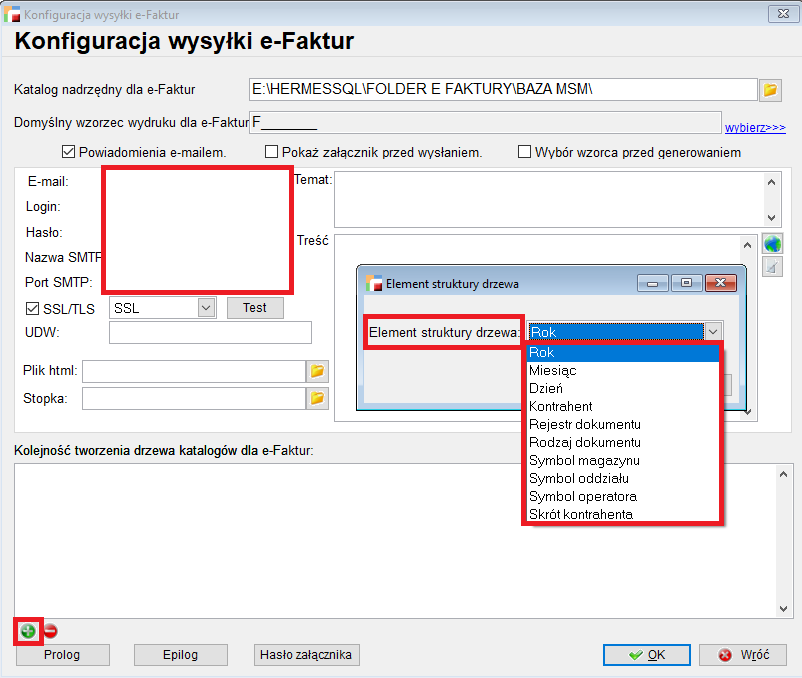The image size is (802, 678).
Task: Click the wybierz>>> link
Action: click(x=755, y=128)
